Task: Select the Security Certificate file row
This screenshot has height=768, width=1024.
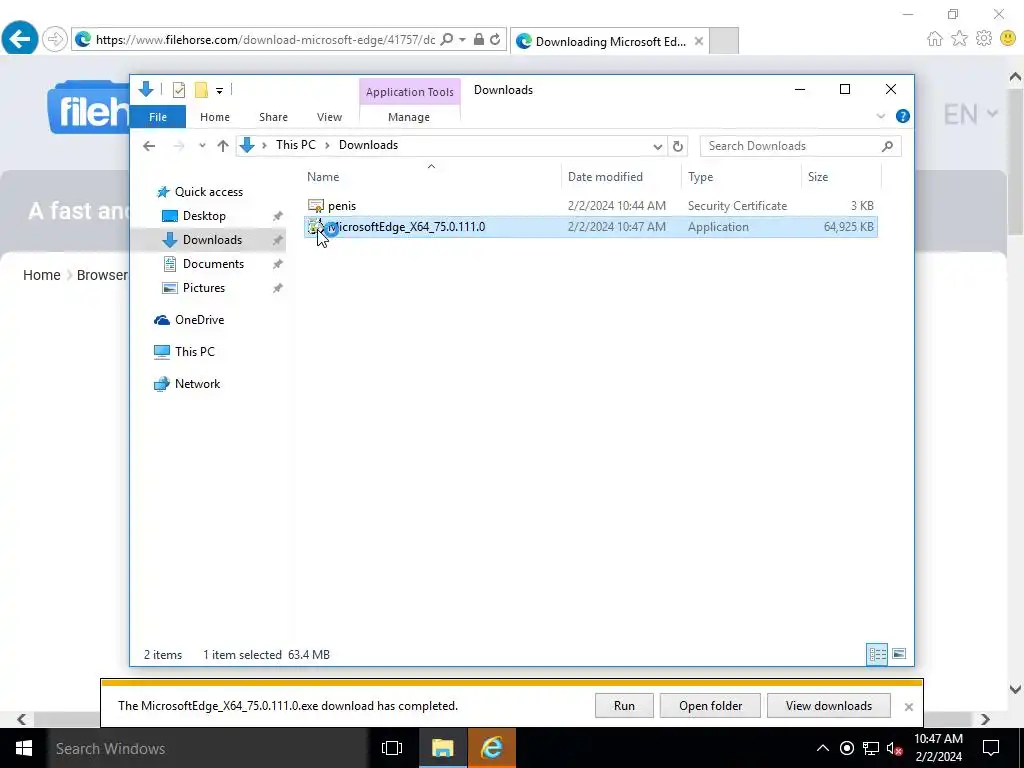Action: coord(590,206)
